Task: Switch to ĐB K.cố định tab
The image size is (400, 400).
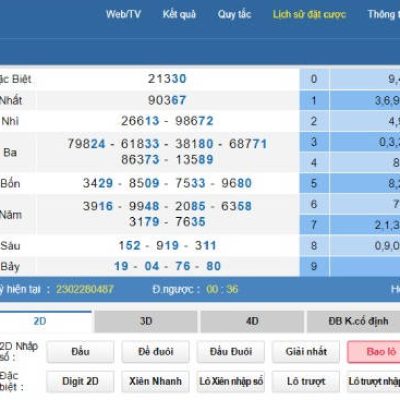Action: click(358, 321)
